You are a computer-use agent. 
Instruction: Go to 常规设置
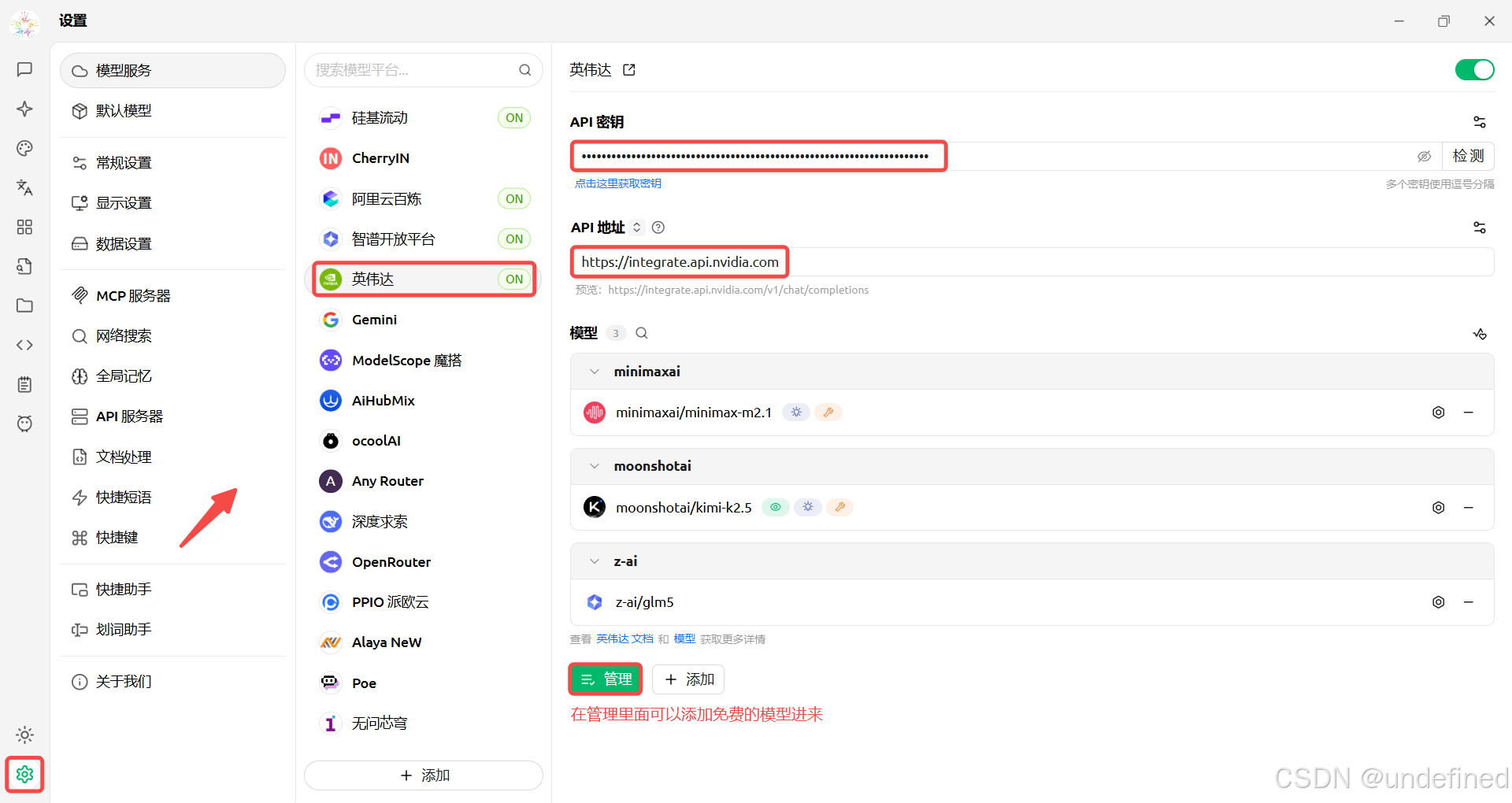[x=172, y=163]
